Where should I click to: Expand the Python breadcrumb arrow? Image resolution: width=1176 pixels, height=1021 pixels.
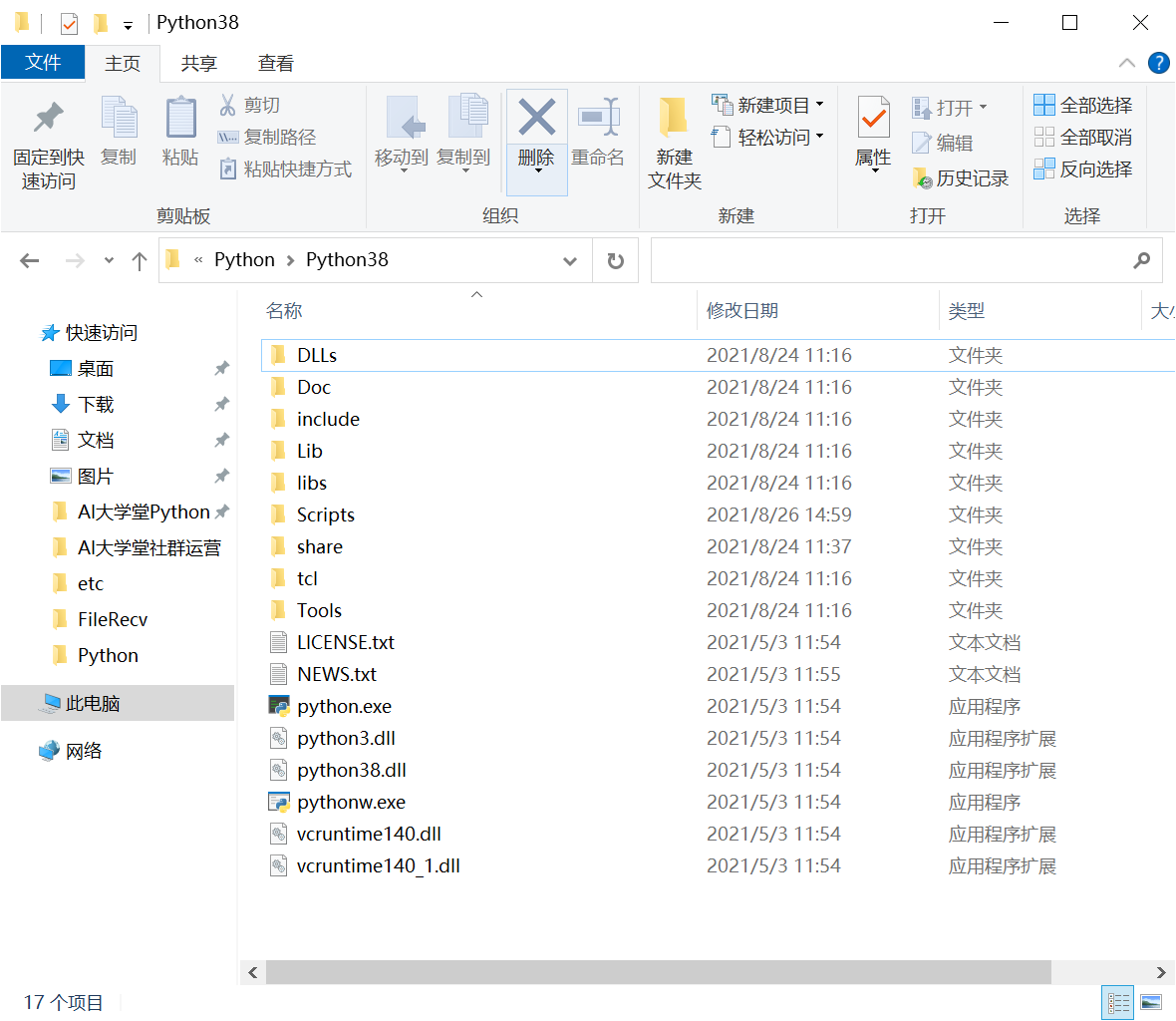tap(290, 260)
